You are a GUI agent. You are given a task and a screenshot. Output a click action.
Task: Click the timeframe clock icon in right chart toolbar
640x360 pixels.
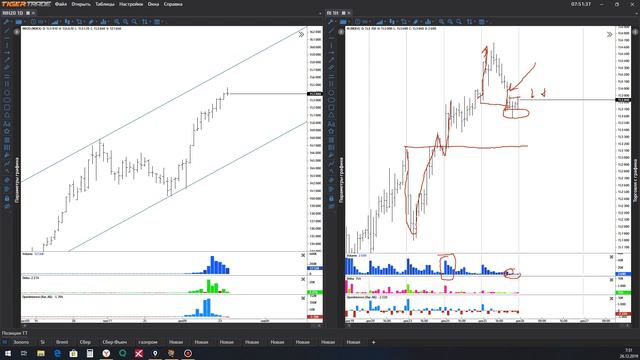(358, 22)
